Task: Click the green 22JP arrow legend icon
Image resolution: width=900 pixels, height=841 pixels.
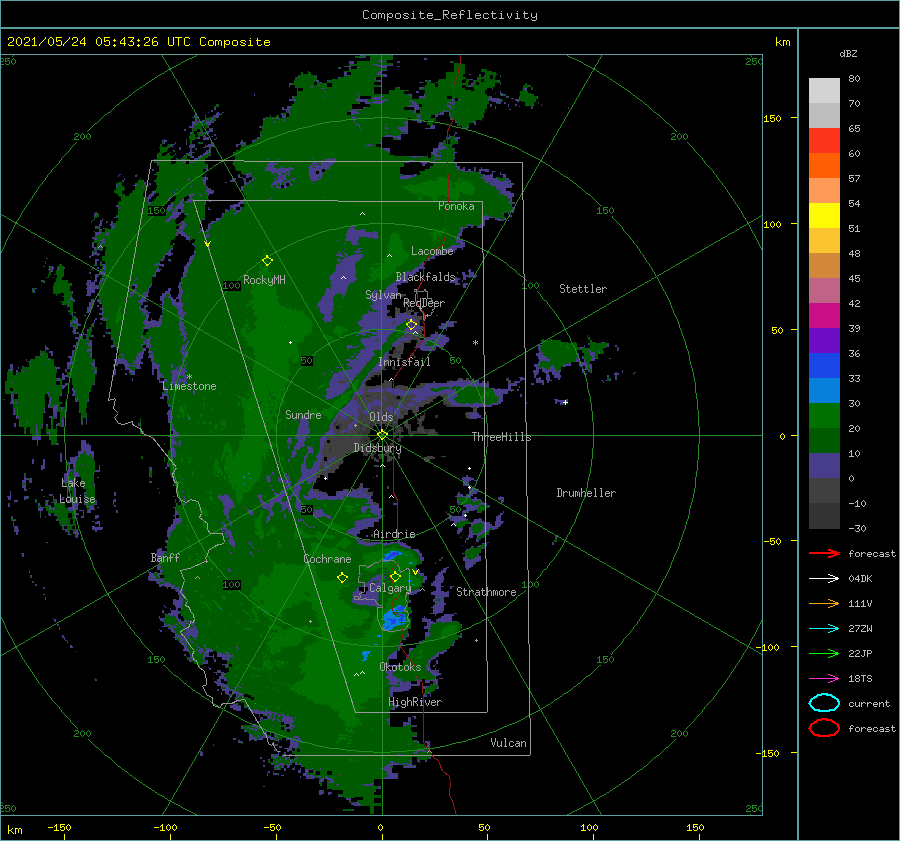Action: pyautogui.click(x=824, y=653)
